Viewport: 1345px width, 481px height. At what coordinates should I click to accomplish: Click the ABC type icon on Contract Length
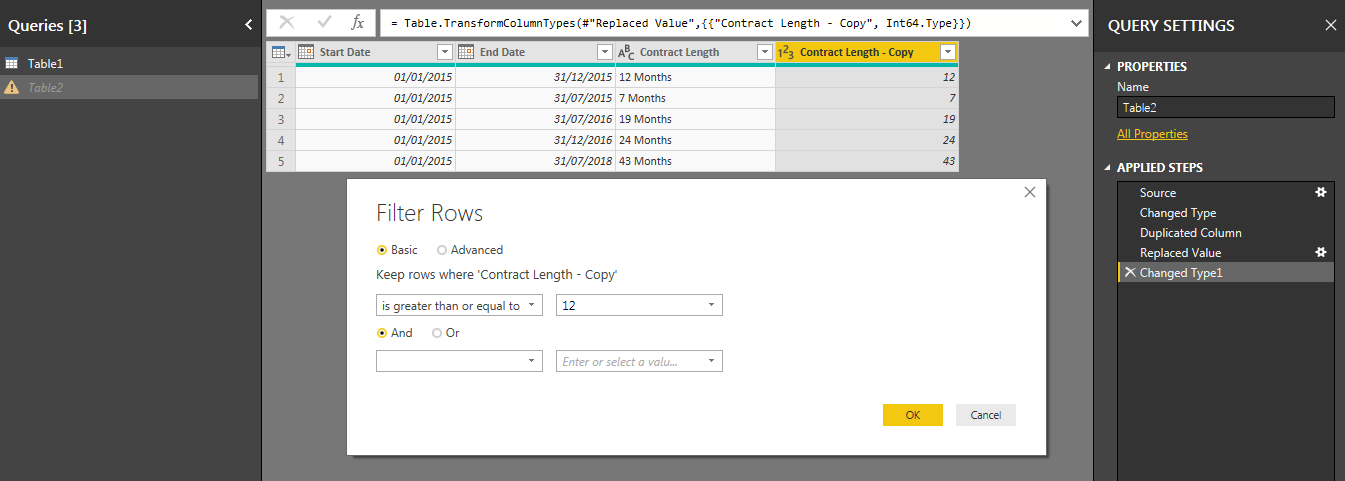click(x=627, y=52)
